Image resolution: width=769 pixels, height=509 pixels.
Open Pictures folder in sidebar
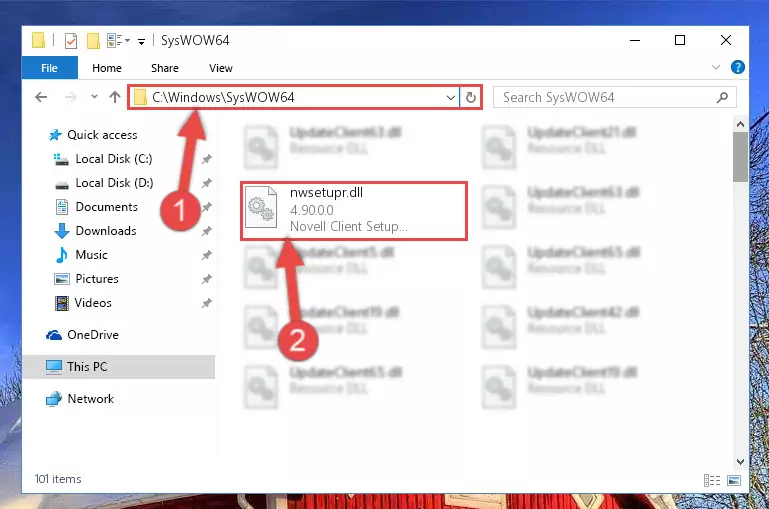[x=97, y=279]
